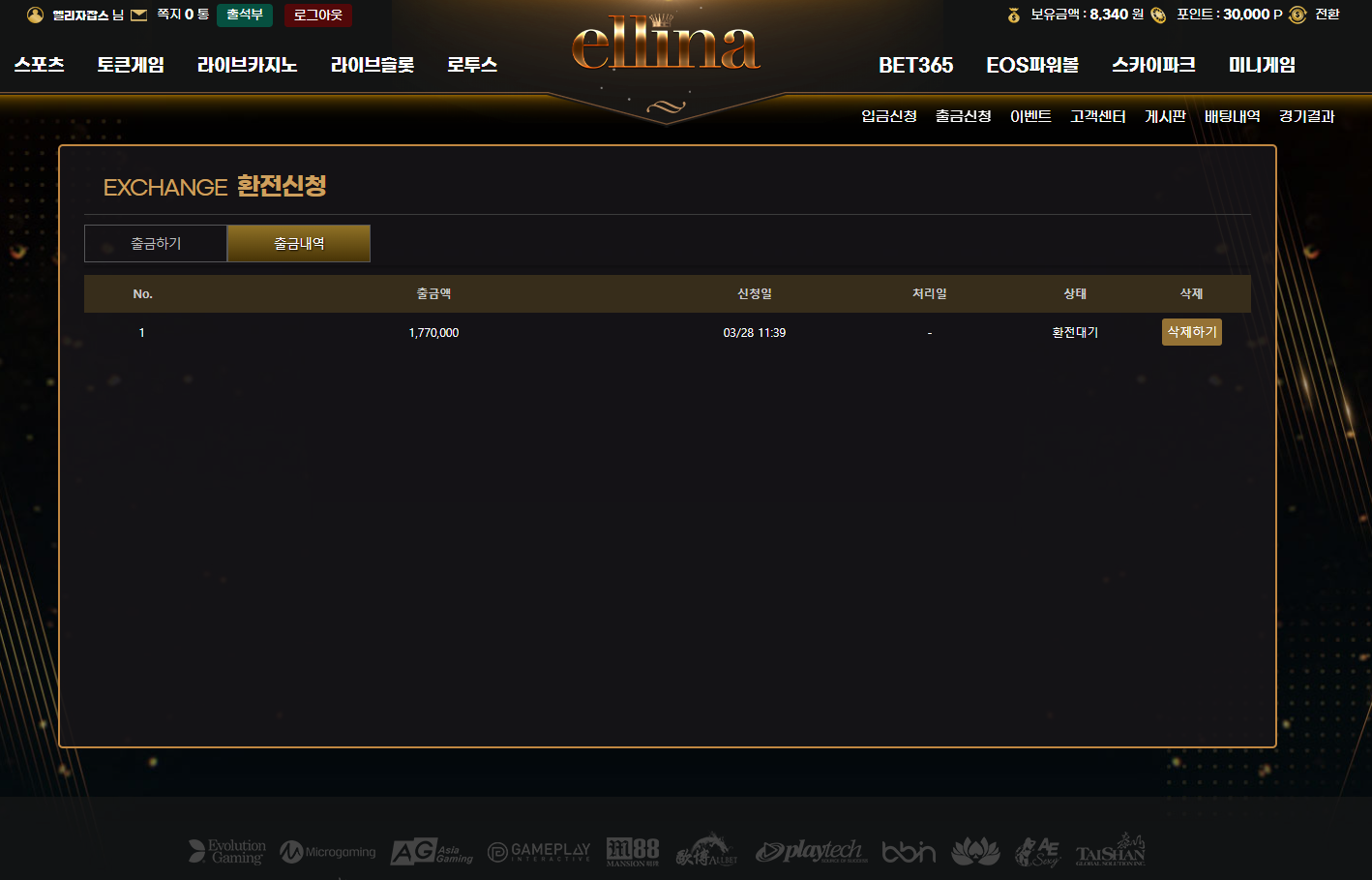Click the money bag balance icon
Viewport: 1372px width, 880px height.
[1014, 15]
